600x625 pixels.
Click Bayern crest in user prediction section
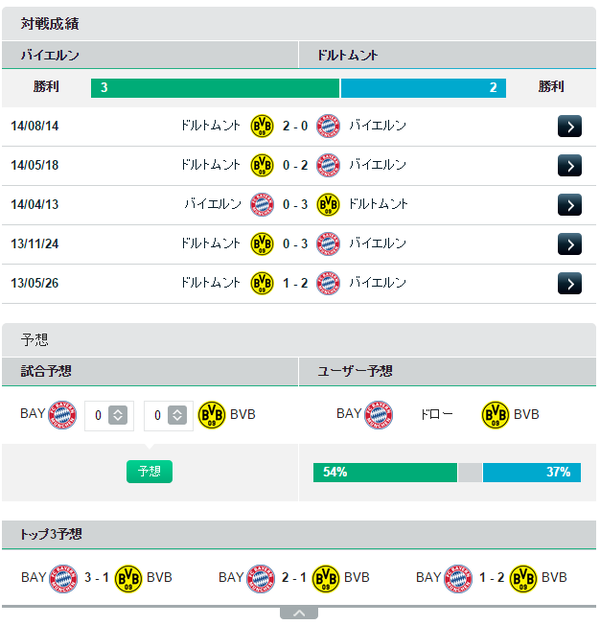[379, 415]
